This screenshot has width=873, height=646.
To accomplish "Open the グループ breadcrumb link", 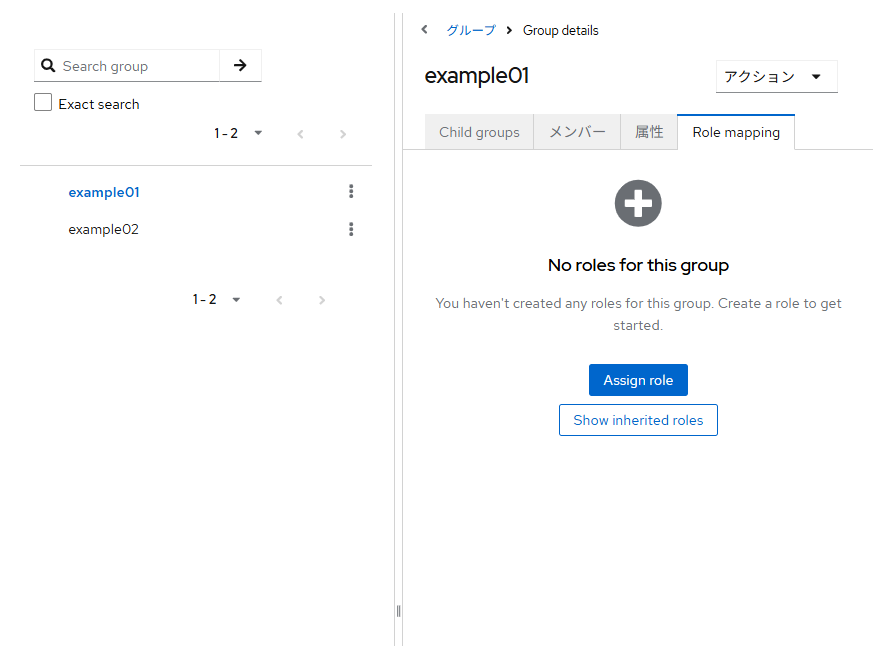I will click(x=471, y=30).
